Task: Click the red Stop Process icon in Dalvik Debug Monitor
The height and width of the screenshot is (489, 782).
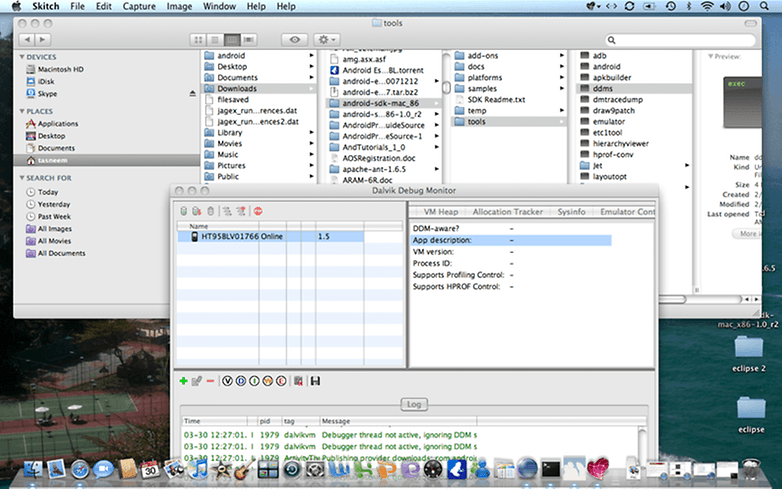Action: pyautogui.click(x=258, y=211)
